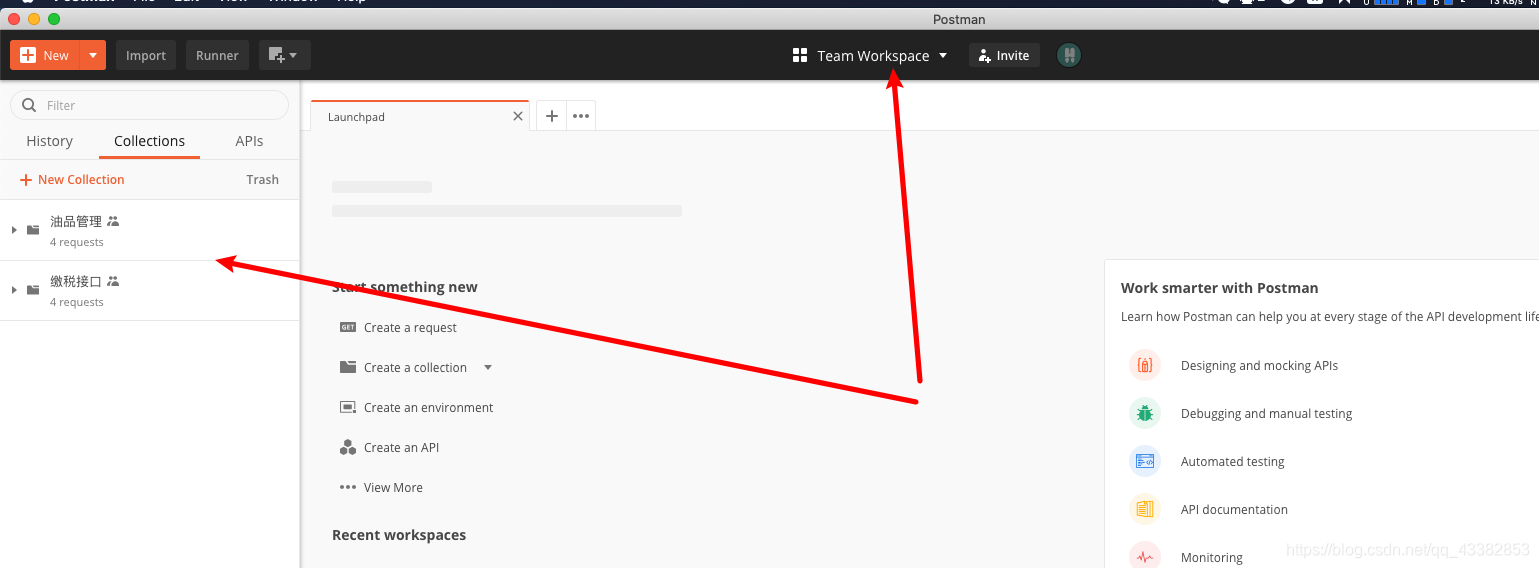Open the Create a collection dropdown arrow
Viewport: 1539px width, 568px height.
click(488, 367)
